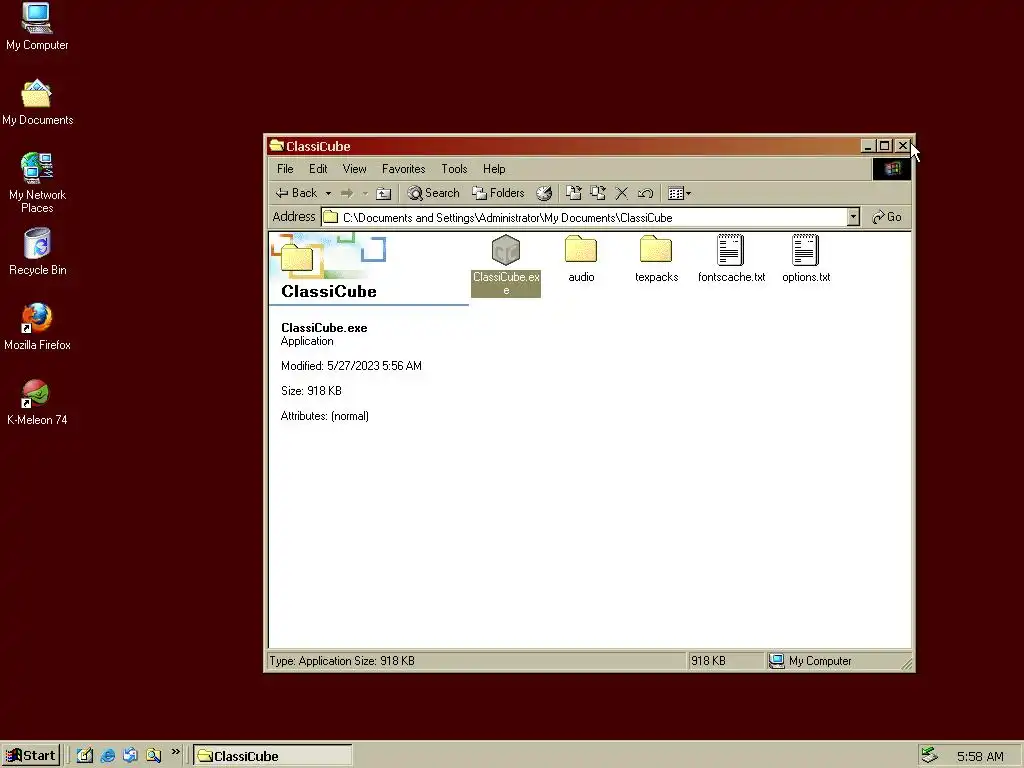Viewport: 1024px width, 768px height.
Task: Select the audio folder
Action: coord(581,259)
